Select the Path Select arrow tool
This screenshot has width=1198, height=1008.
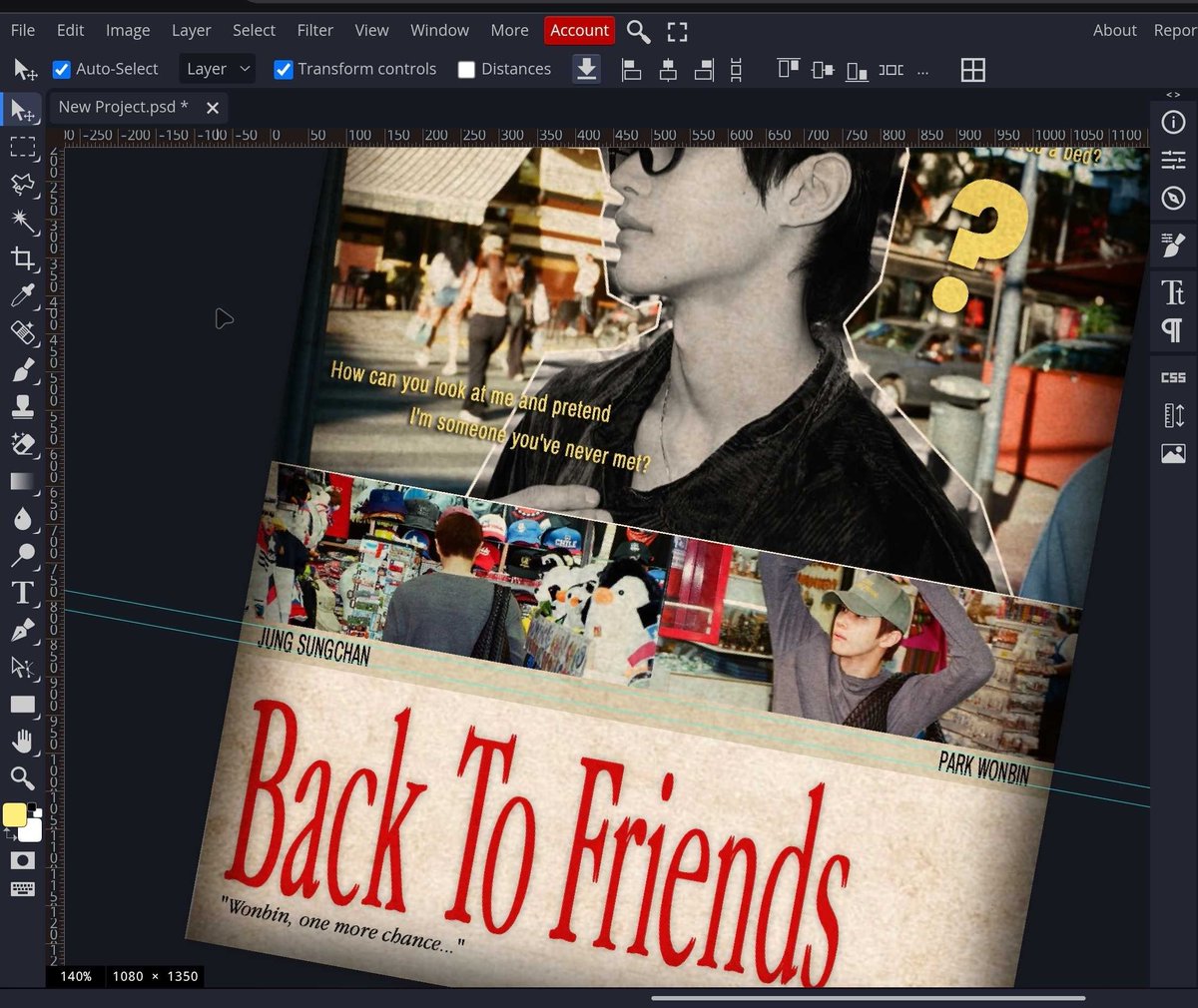click(x=23, y=667)
